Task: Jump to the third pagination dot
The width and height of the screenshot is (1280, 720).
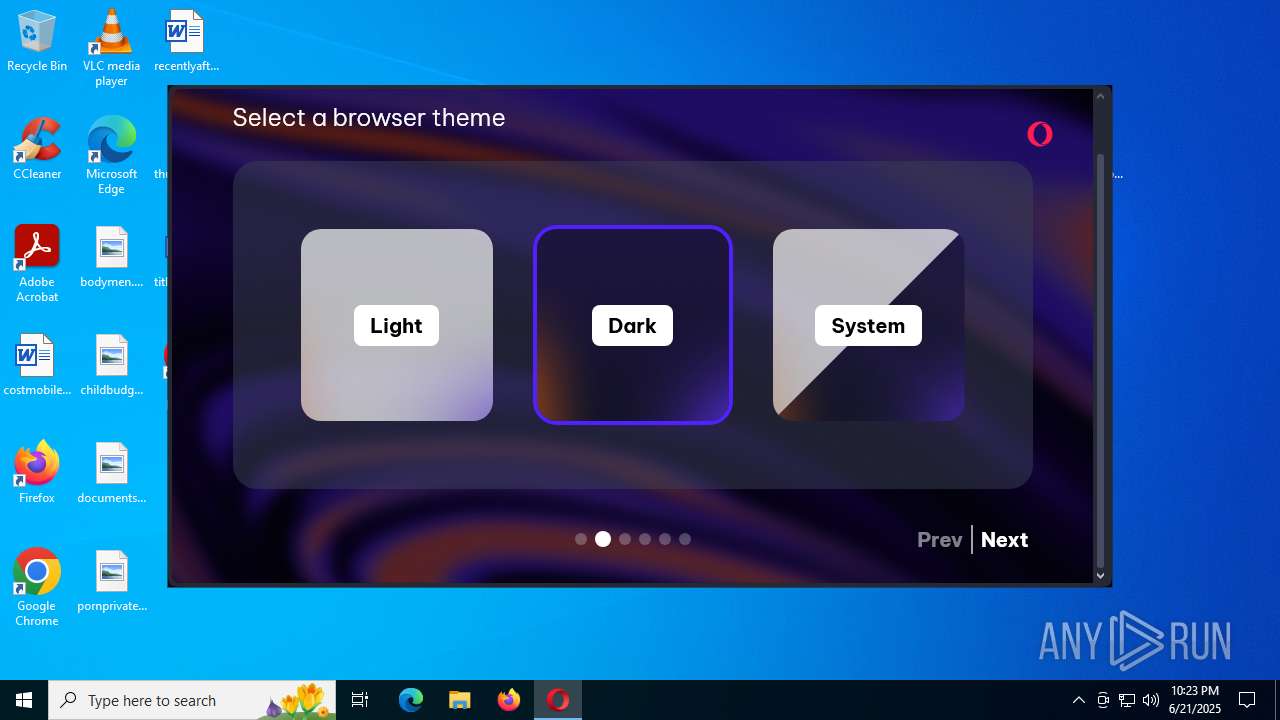Action: click(625, 539)
